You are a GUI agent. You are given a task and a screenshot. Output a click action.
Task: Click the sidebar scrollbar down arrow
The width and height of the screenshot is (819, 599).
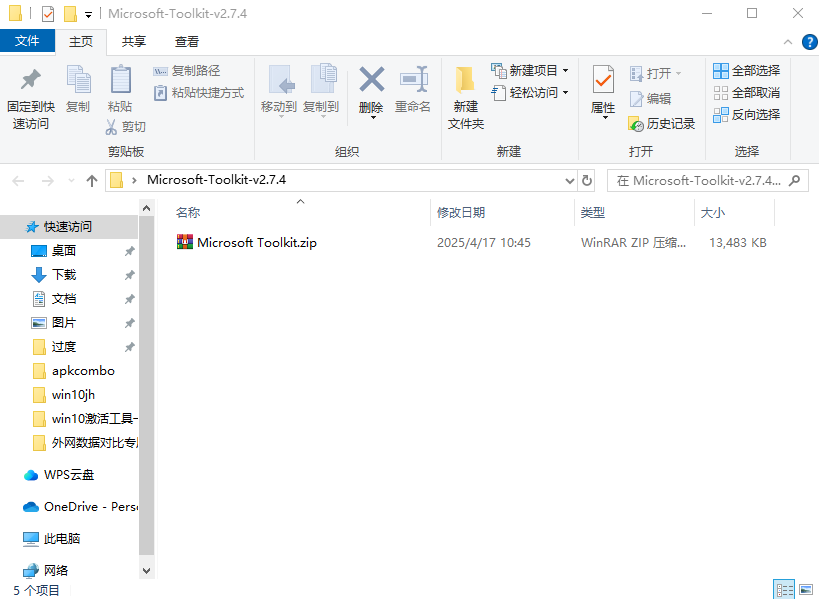[x=147, y=571]
